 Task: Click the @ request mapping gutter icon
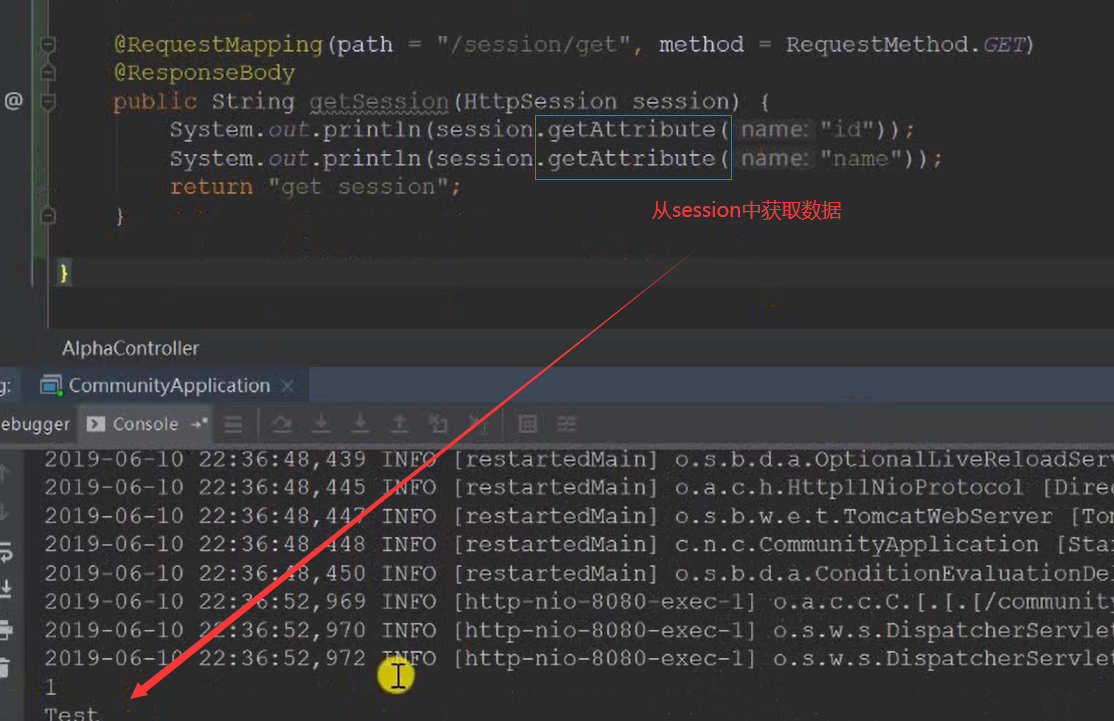13,101
